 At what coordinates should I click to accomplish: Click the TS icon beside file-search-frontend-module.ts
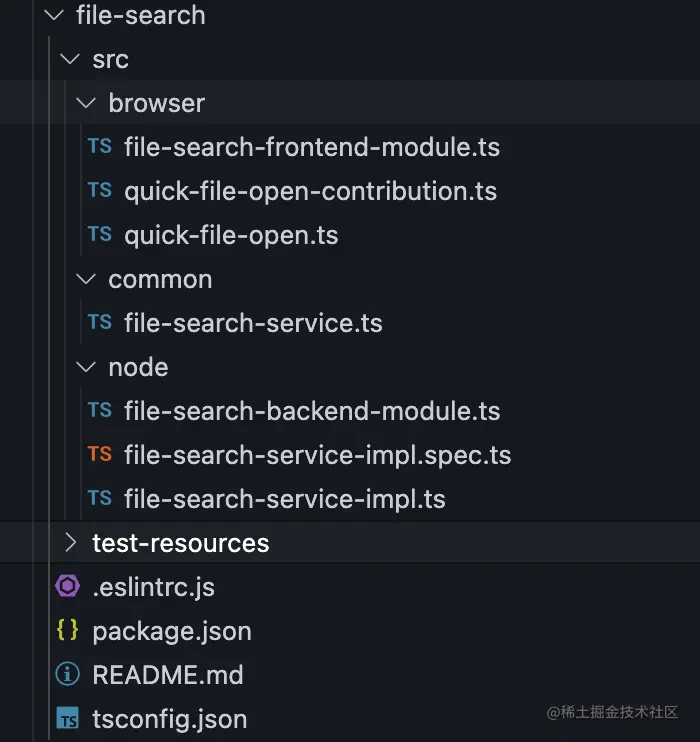coord(100,147)
